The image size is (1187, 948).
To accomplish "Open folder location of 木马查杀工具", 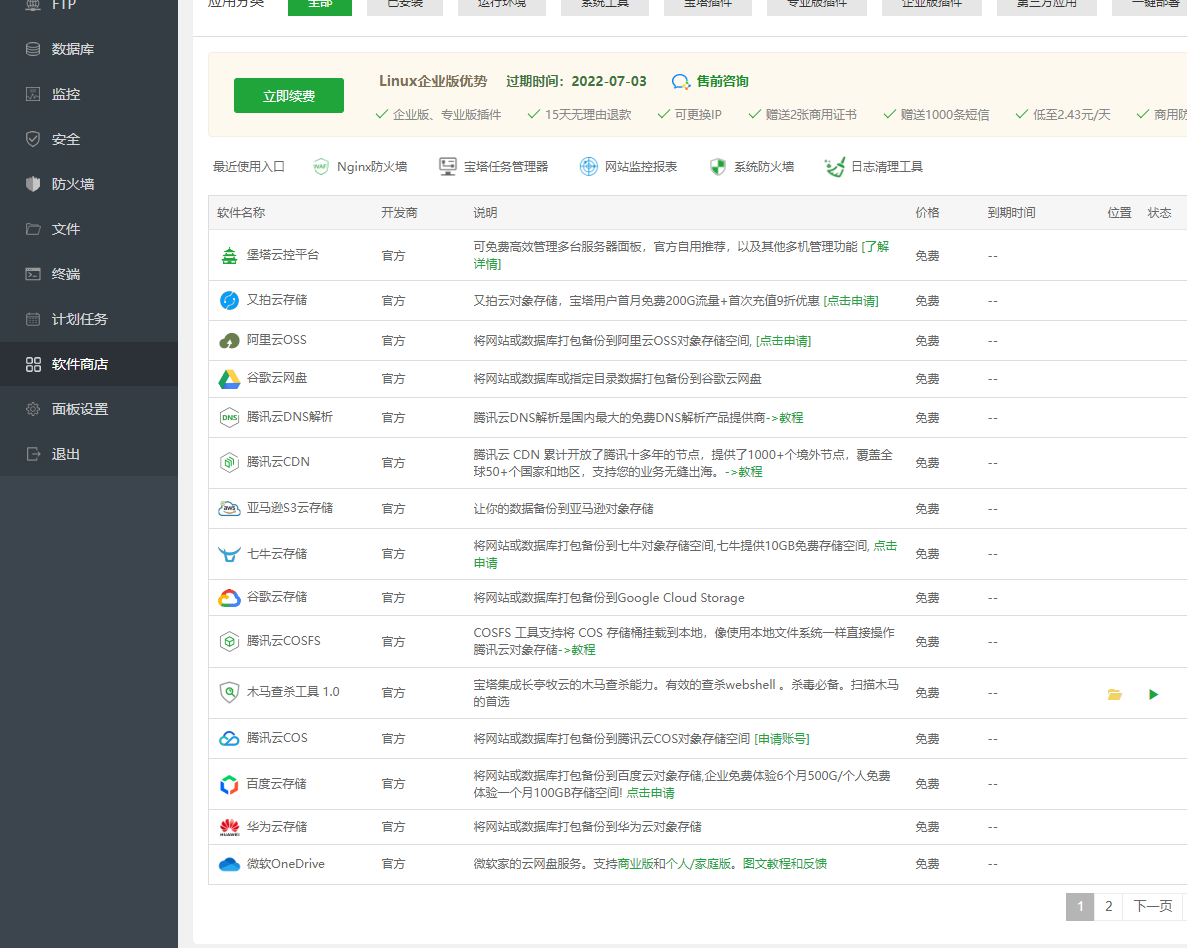I will [x=1114, y=694].
